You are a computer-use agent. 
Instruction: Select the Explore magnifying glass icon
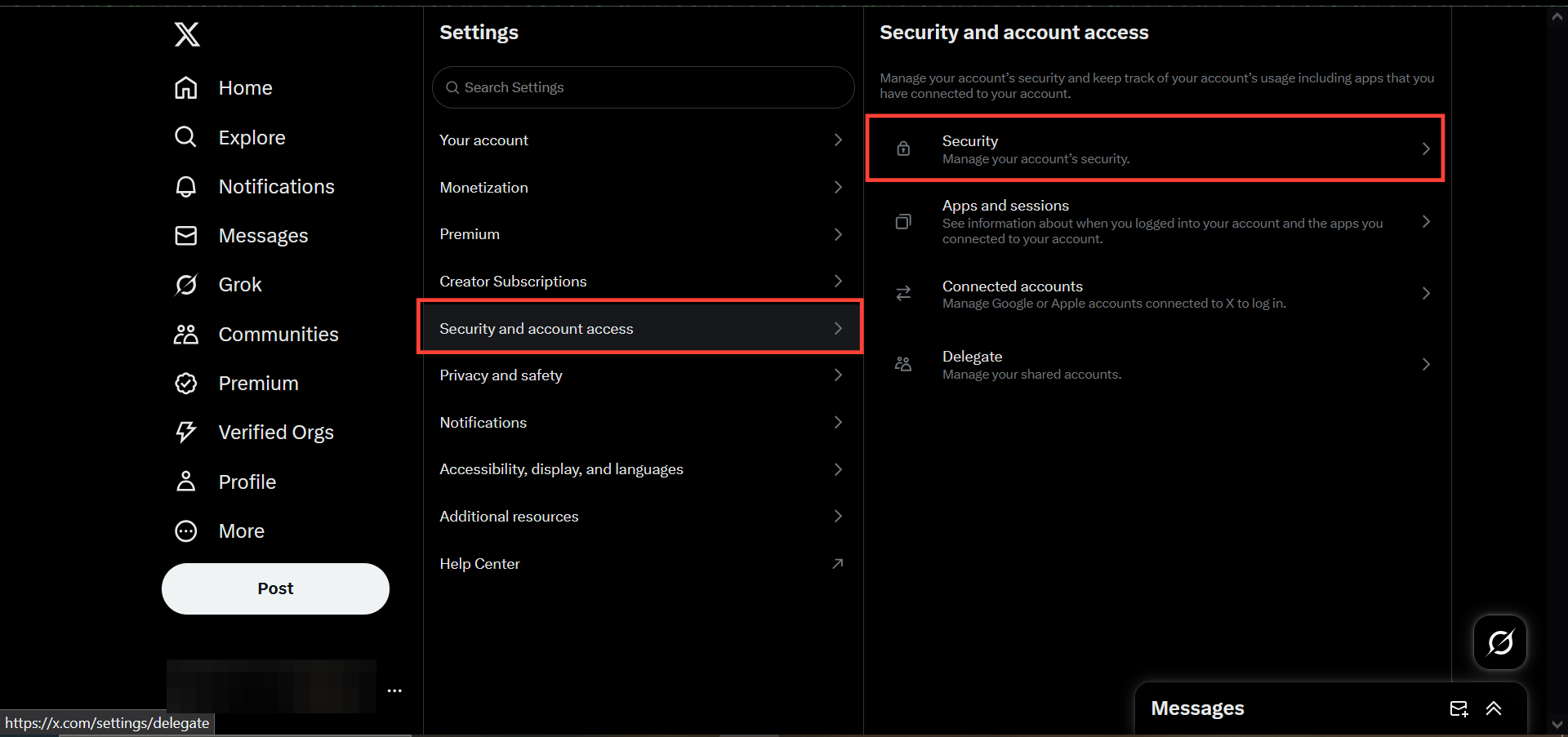pyautogui.click(x=186, y=137)
